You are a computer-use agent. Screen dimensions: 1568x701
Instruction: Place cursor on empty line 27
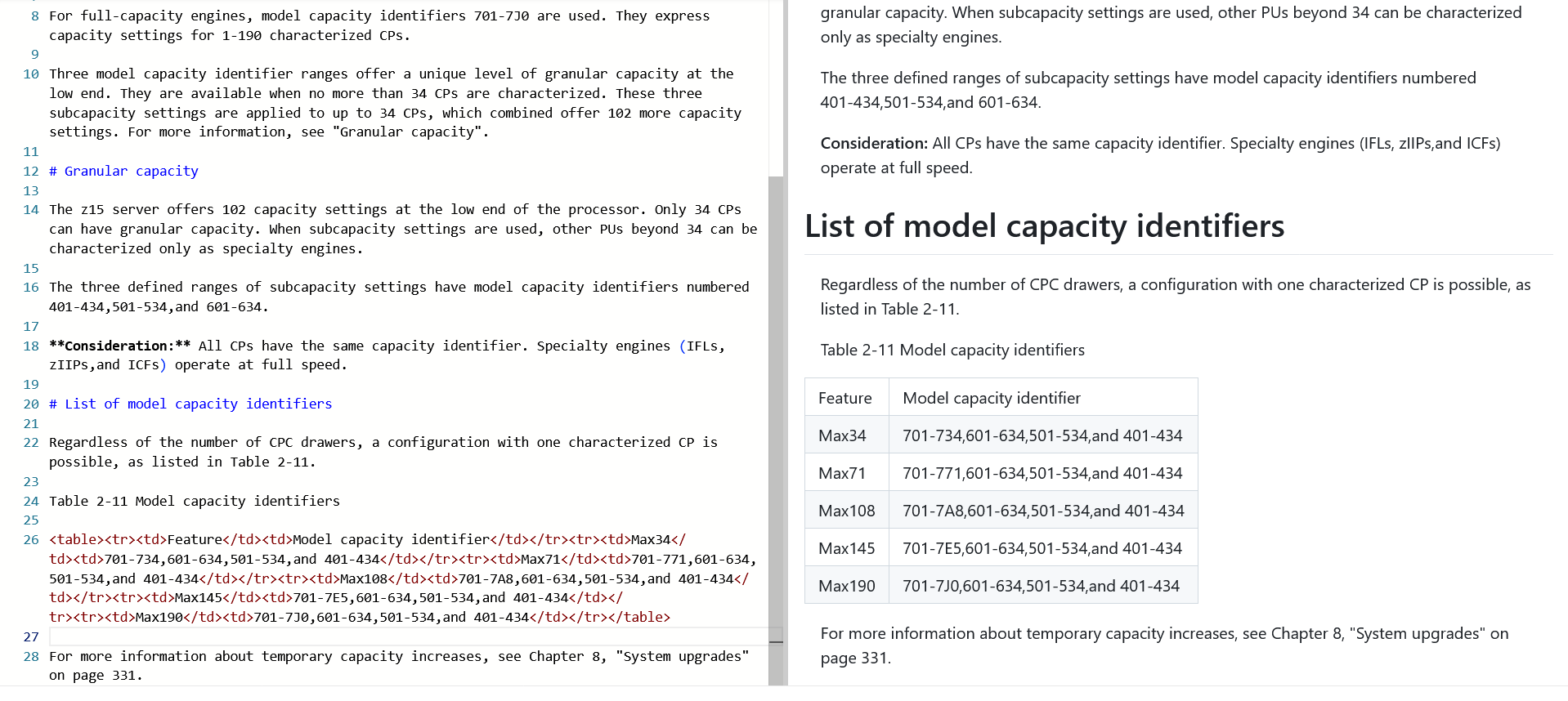click(x=327, y=636)
